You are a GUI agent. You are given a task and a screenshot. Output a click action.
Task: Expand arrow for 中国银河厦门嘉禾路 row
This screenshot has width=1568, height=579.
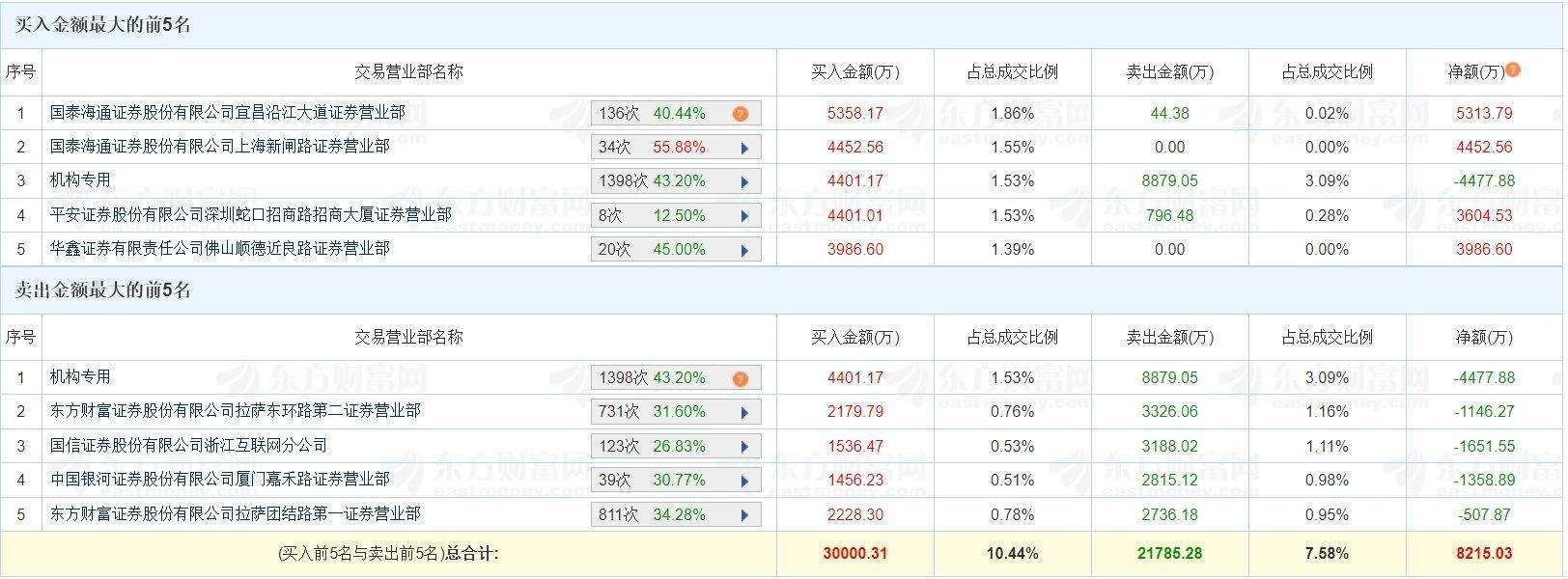tap(744, 481)
